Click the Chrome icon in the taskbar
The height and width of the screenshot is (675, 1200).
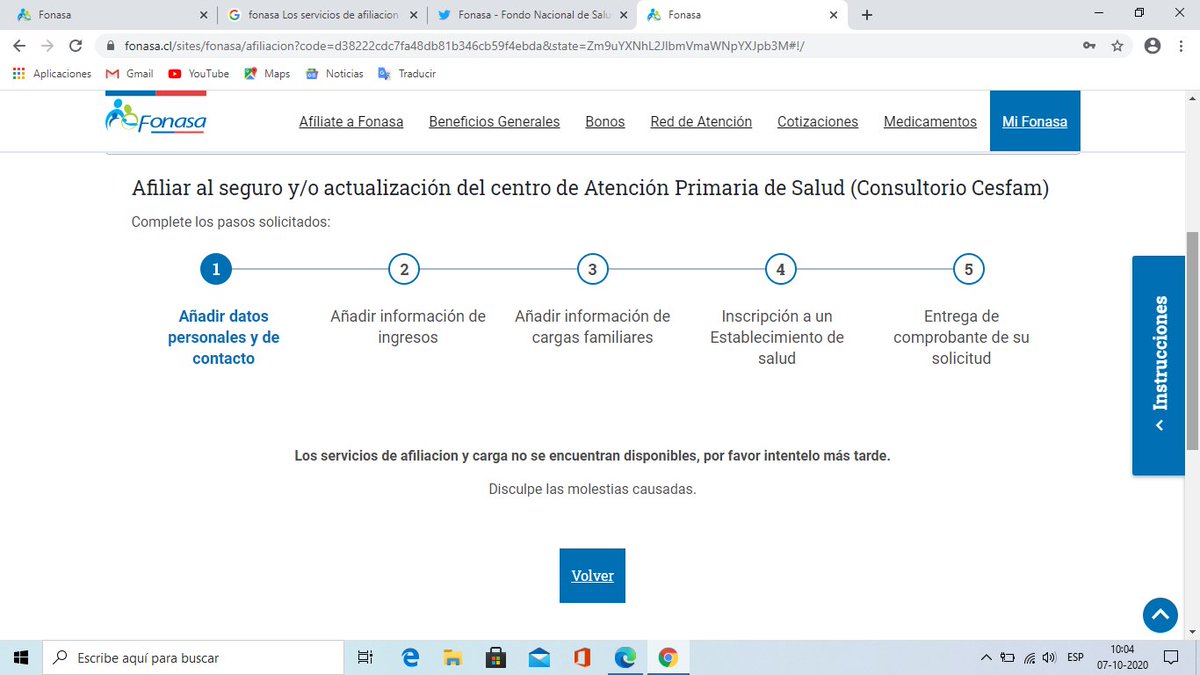[668, 657]
